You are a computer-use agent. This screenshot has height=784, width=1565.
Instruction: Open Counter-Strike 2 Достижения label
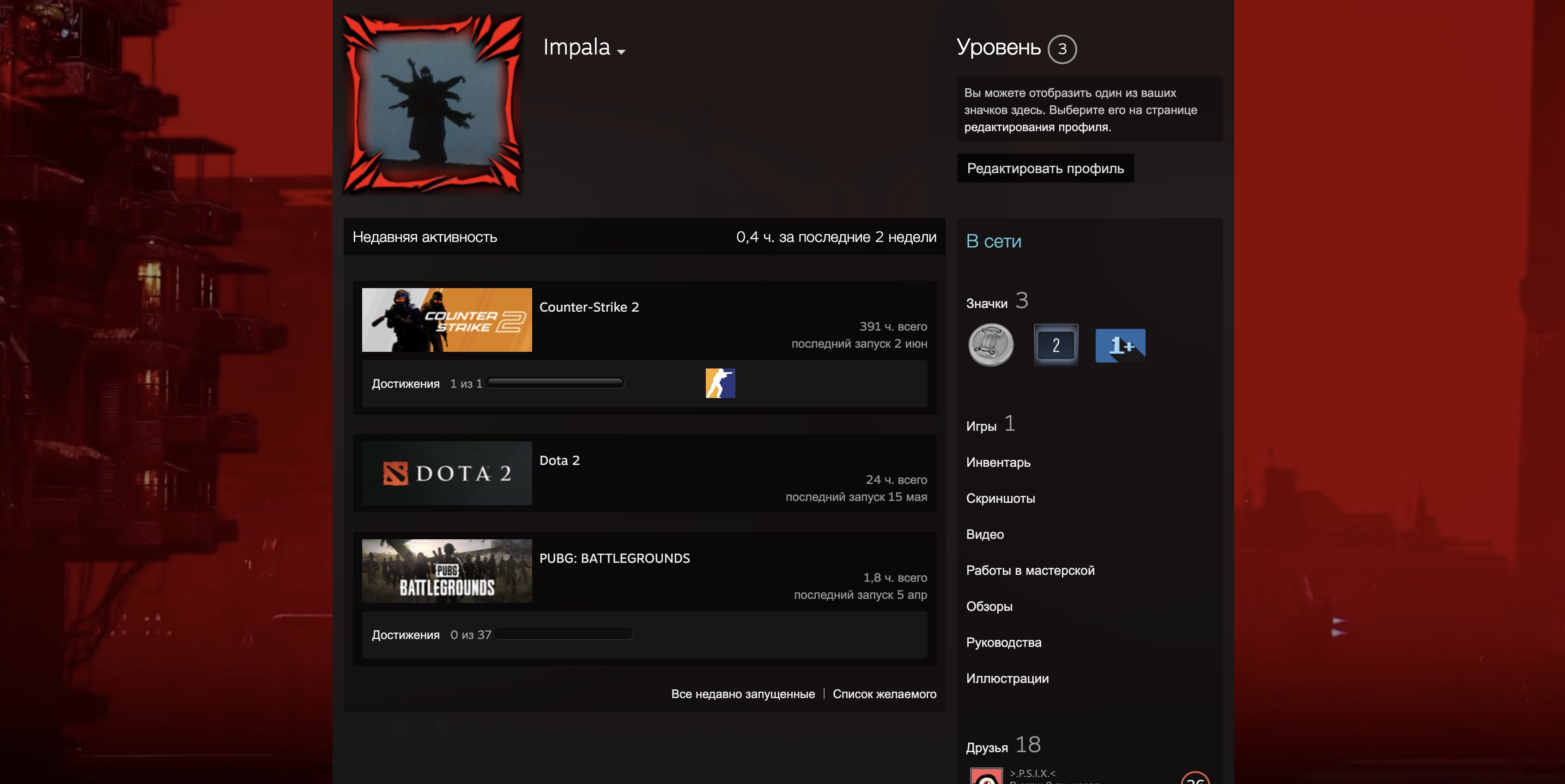pyautogui.click(x=405, y=384)
